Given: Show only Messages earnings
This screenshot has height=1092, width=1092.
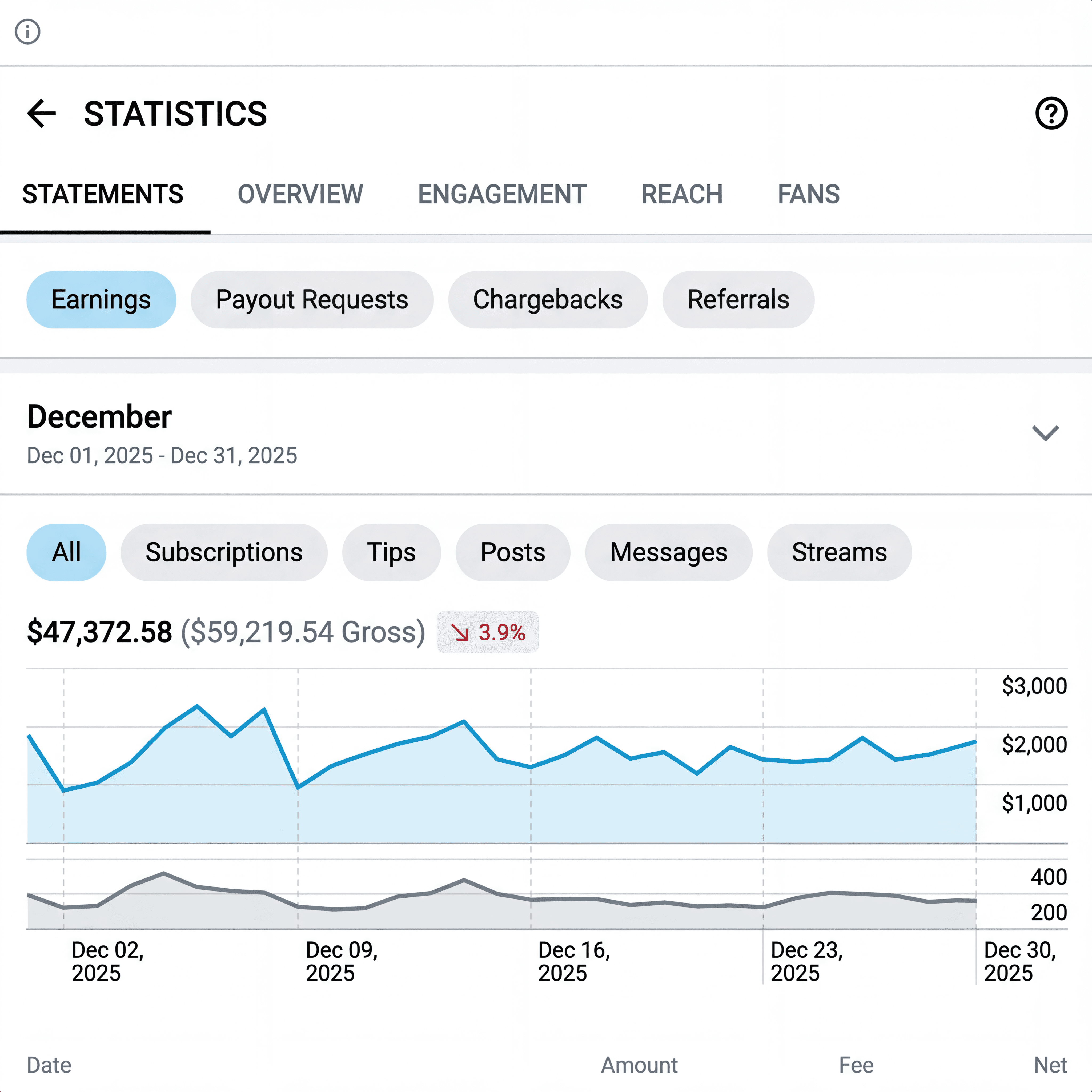Looking at the screenshot, I should 668,552.
